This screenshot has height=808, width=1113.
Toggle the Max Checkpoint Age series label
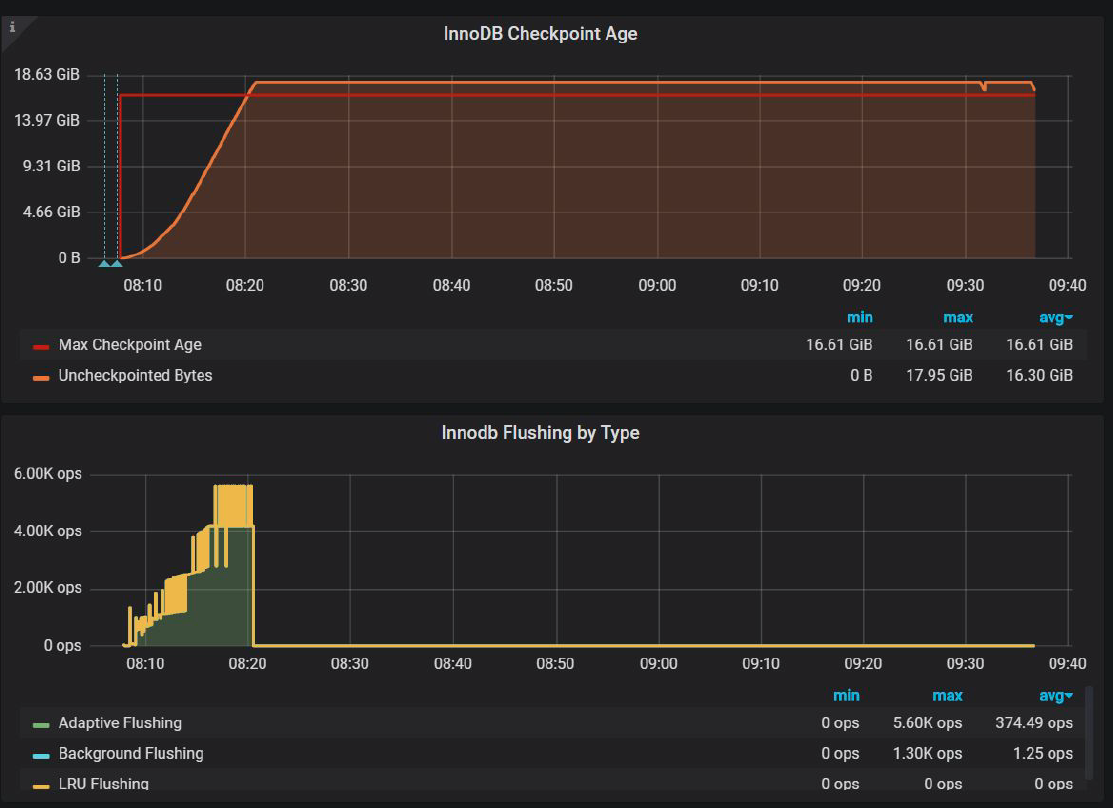coord(130,345)
